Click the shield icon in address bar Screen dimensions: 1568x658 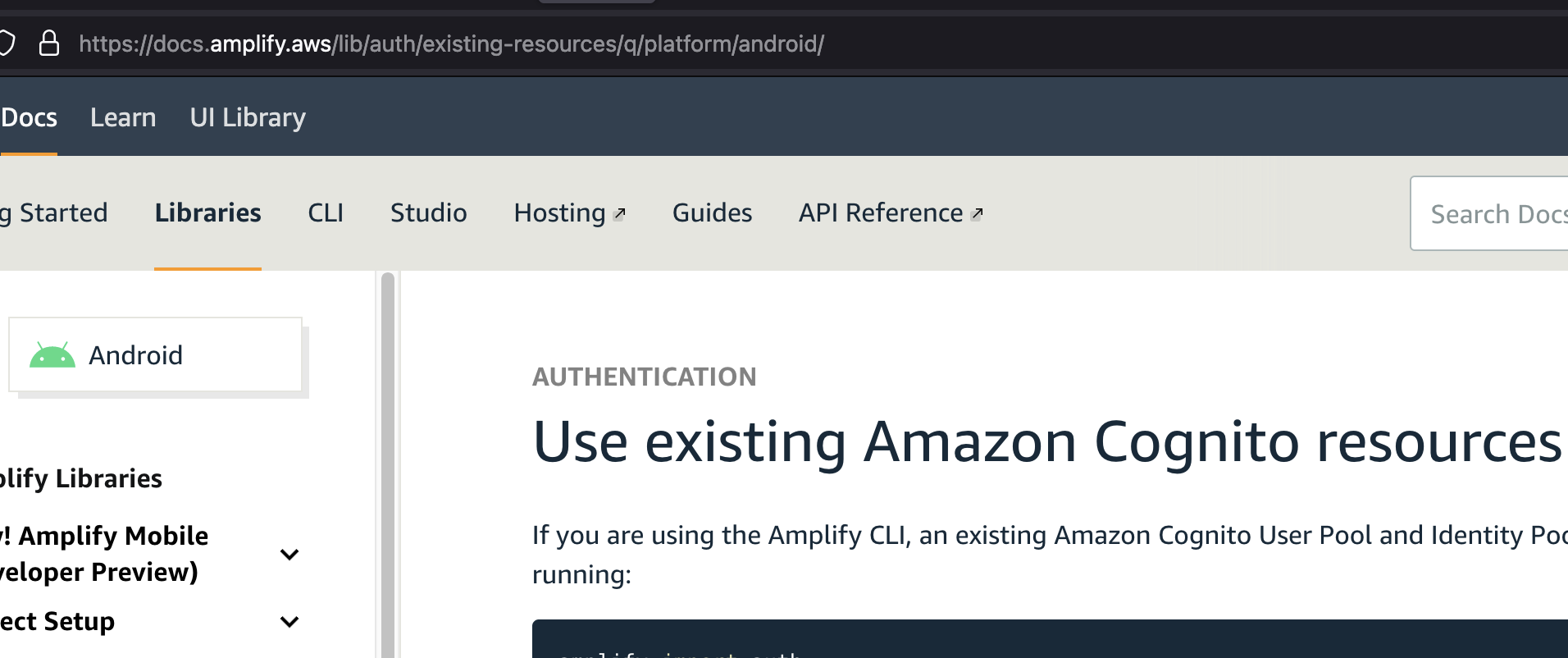[x=7, y=43]
